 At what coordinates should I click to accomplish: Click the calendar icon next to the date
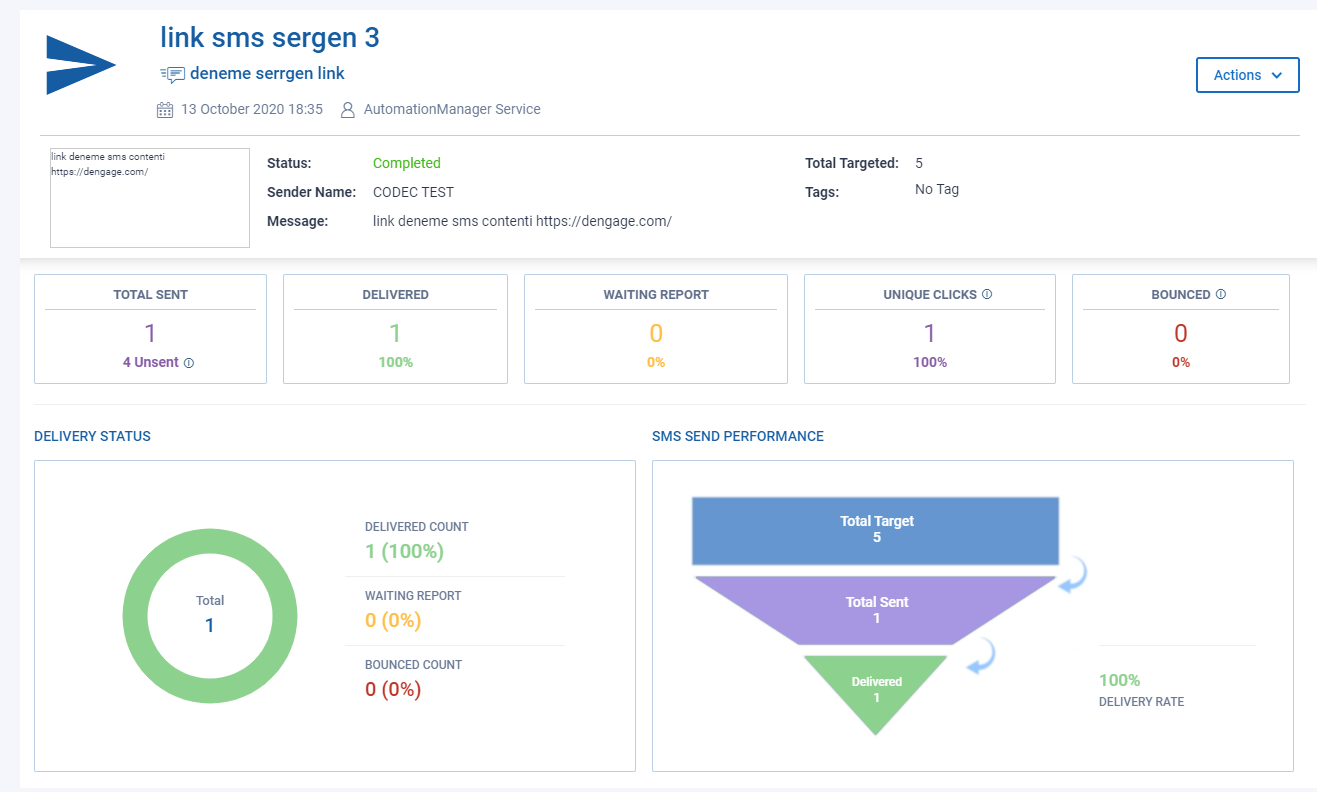coord(166,110)
